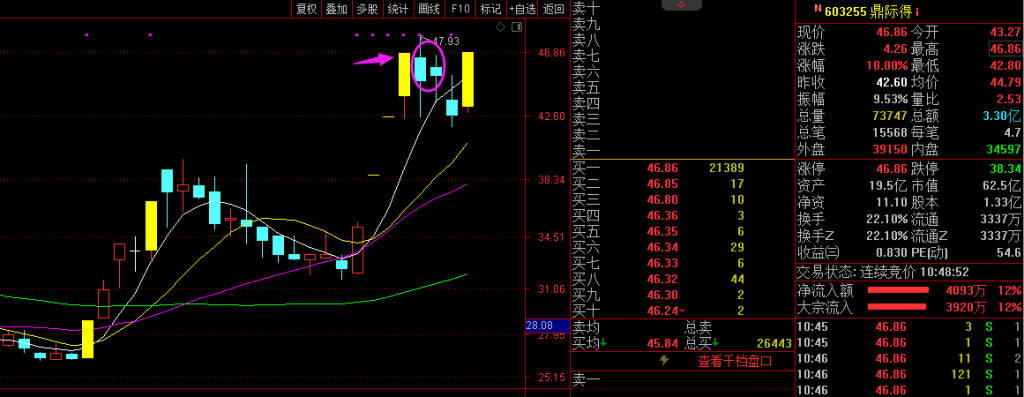Select the 复权 toolbar option
This screenshot has width=1024, height=397.
pos(306,8)
